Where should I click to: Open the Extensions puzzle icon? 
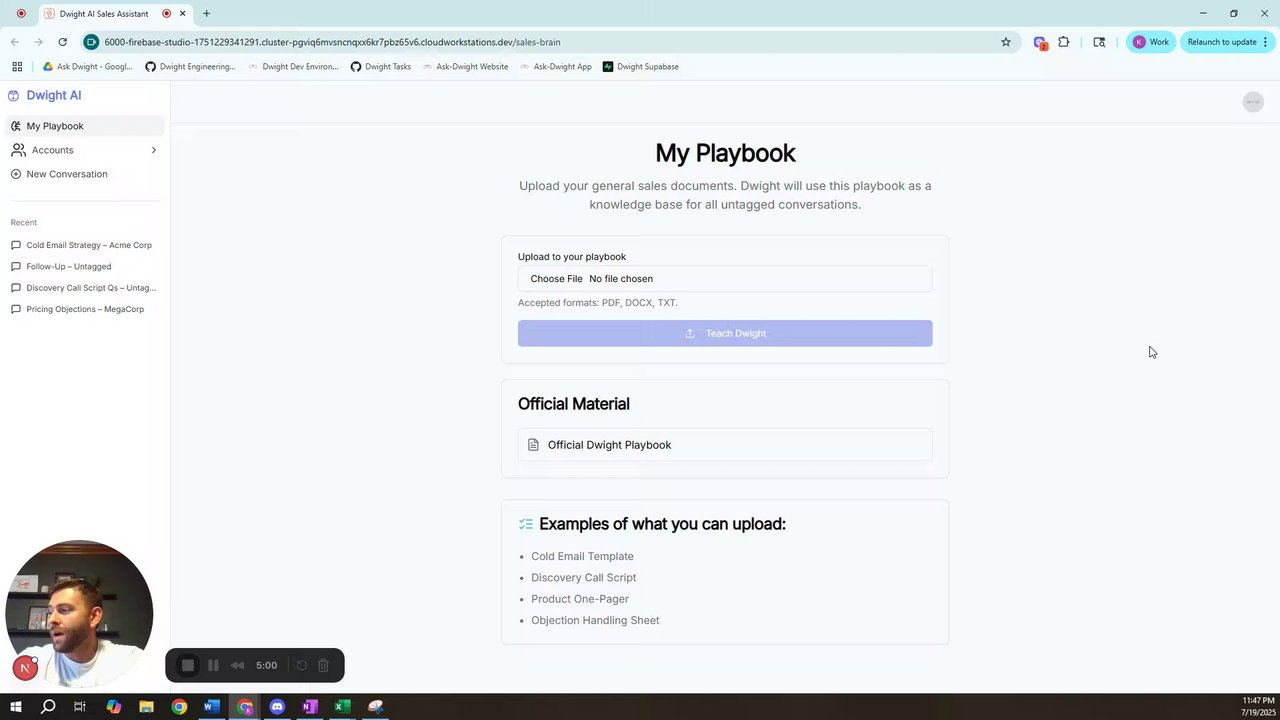(1063, 42)
